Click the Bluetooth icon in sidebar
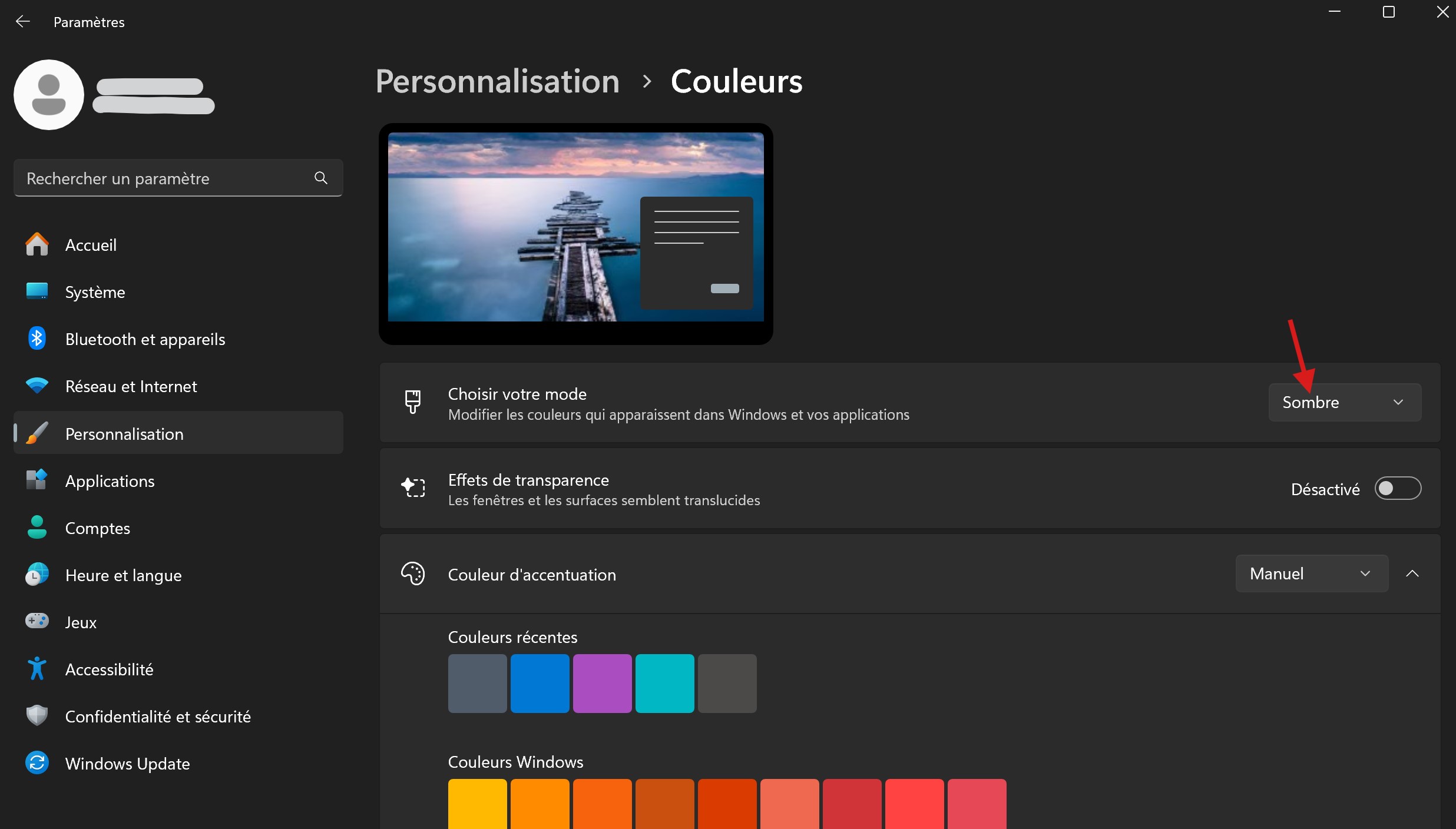This screenshot has height=829, width=1456. [x=37, y=339]
